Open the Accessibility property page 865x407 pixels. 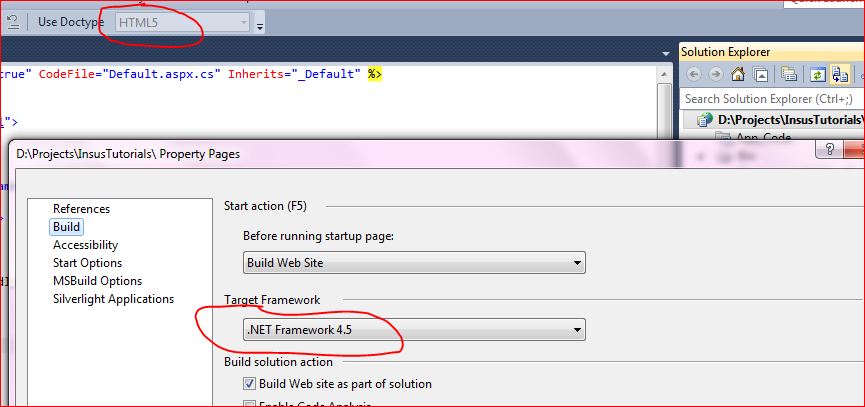point(86,244)
